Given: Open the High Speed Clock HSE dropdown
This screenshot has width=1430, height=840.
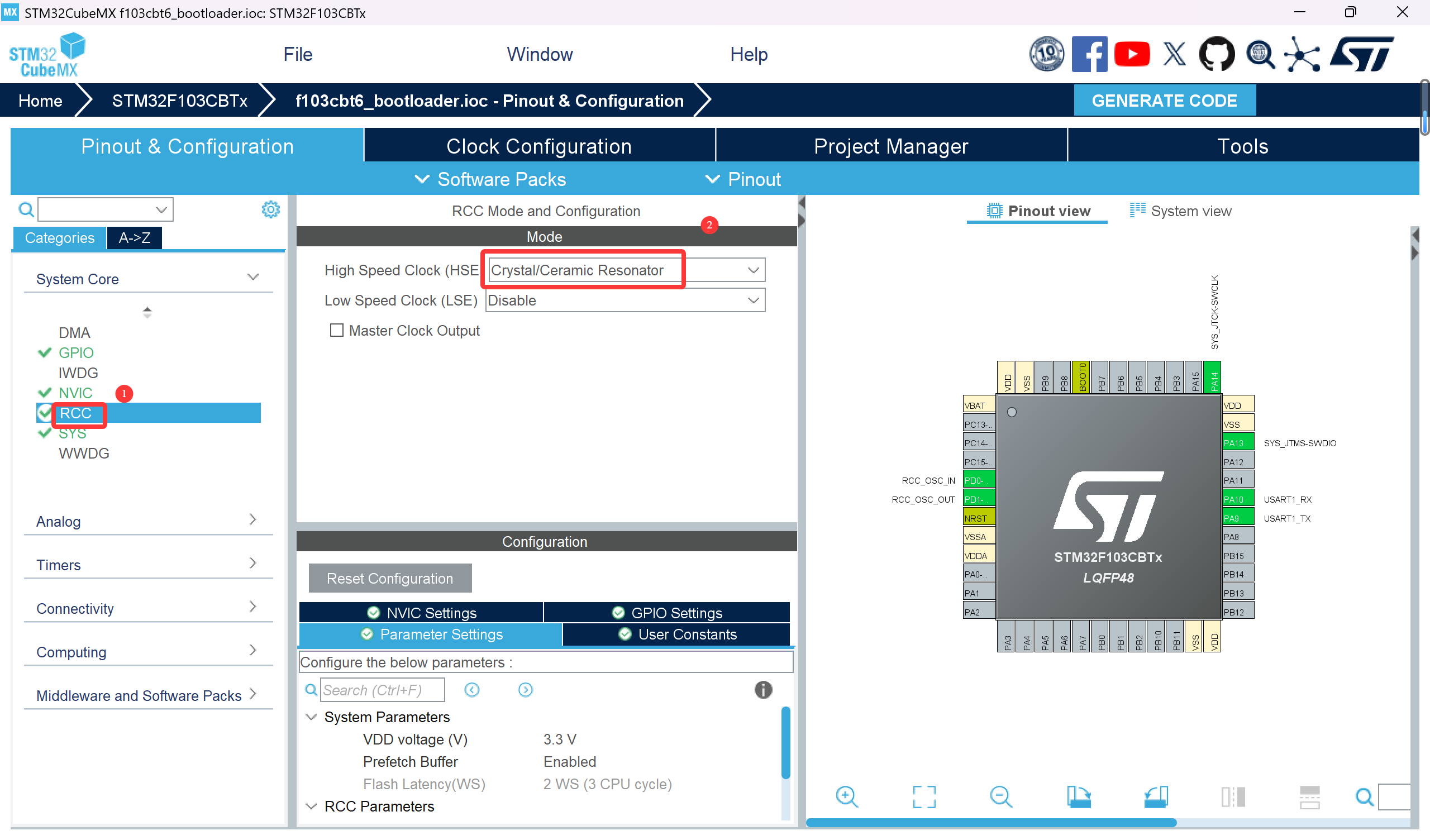Looking at the screenshot, I should click(753, 270).
